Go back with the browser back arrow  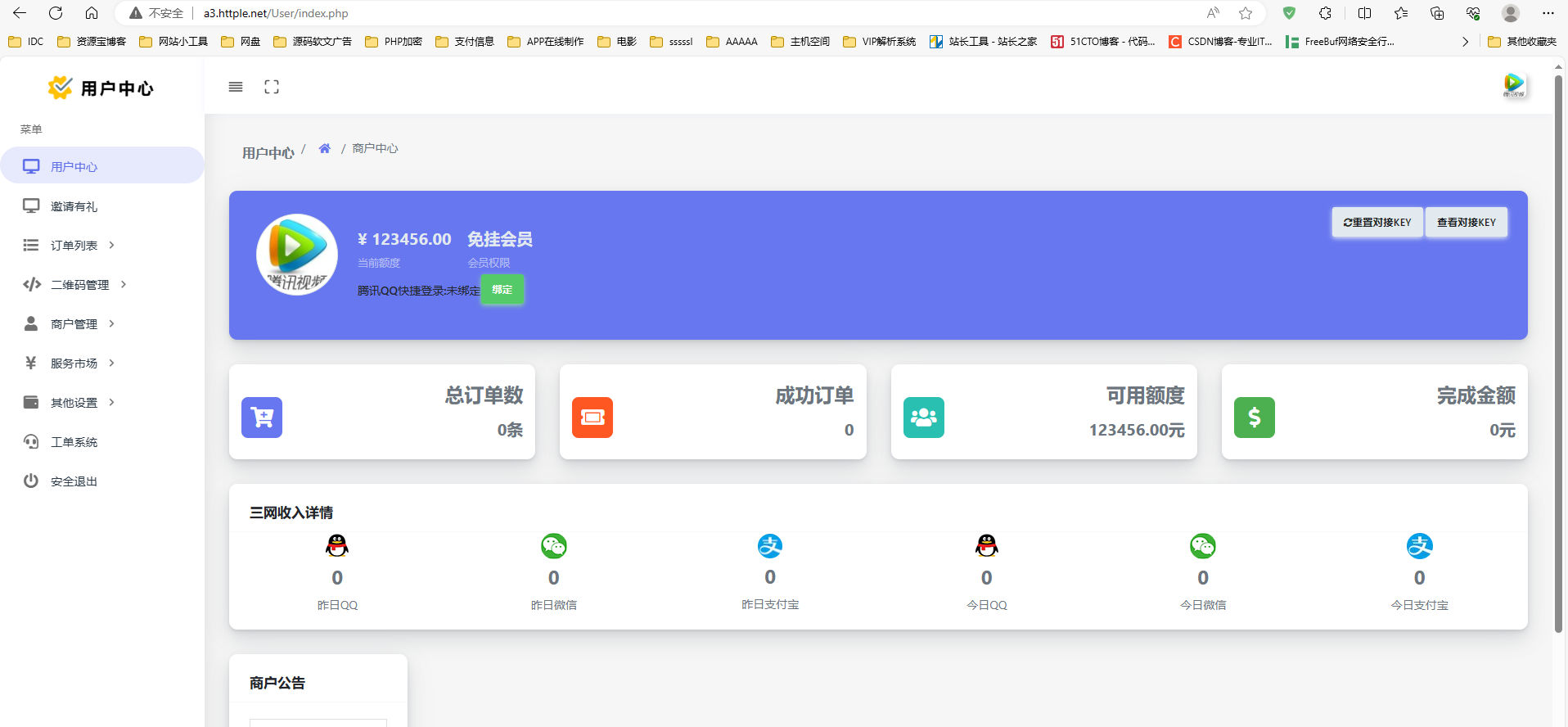click(x=20, y=13)
